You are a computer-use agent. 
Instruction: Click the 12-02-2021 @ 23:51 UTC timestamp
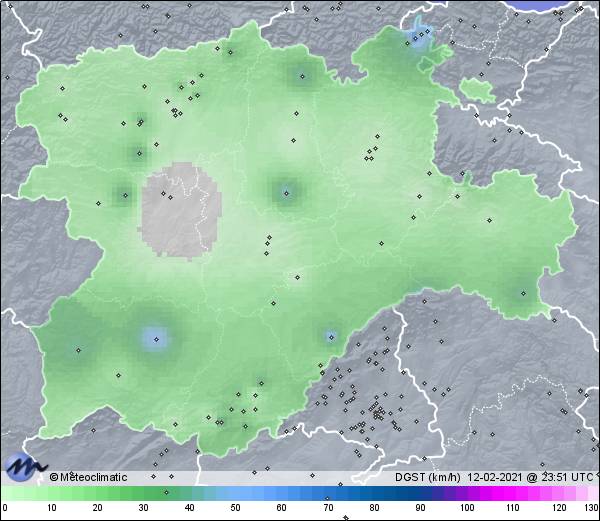530,477
